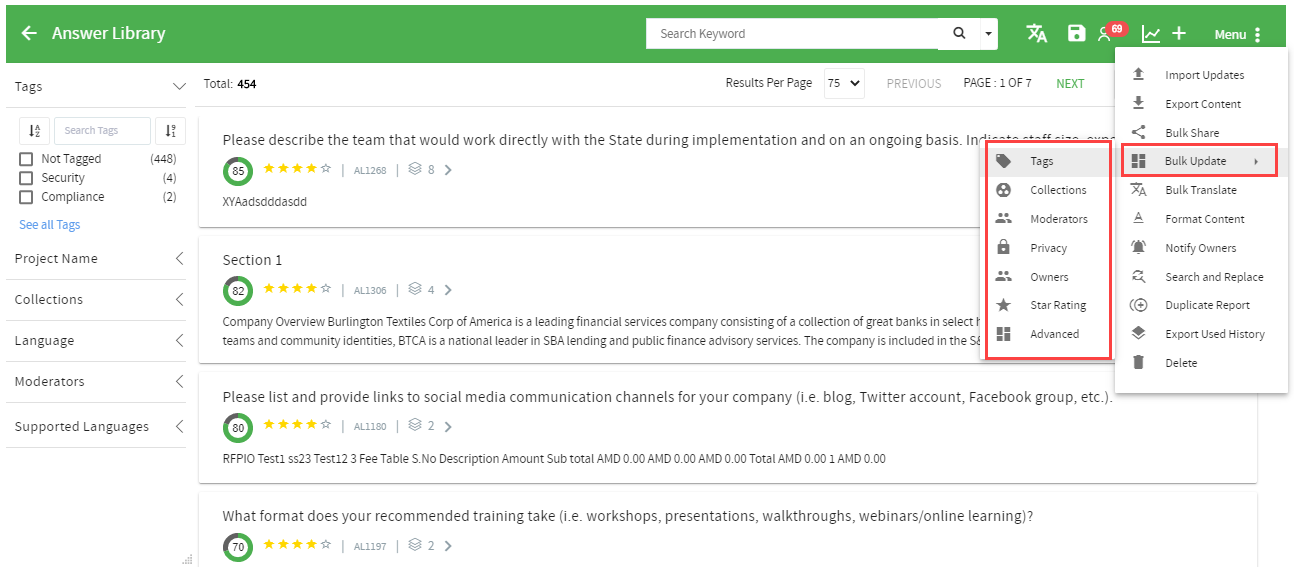Open the social media channels question

pos(667,397)
